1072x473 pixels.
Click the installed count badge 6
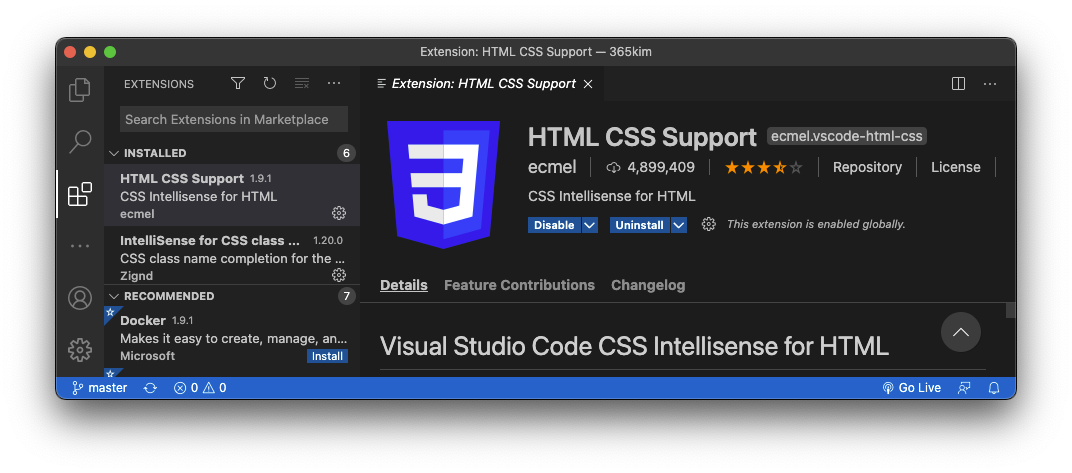[346, 153]
